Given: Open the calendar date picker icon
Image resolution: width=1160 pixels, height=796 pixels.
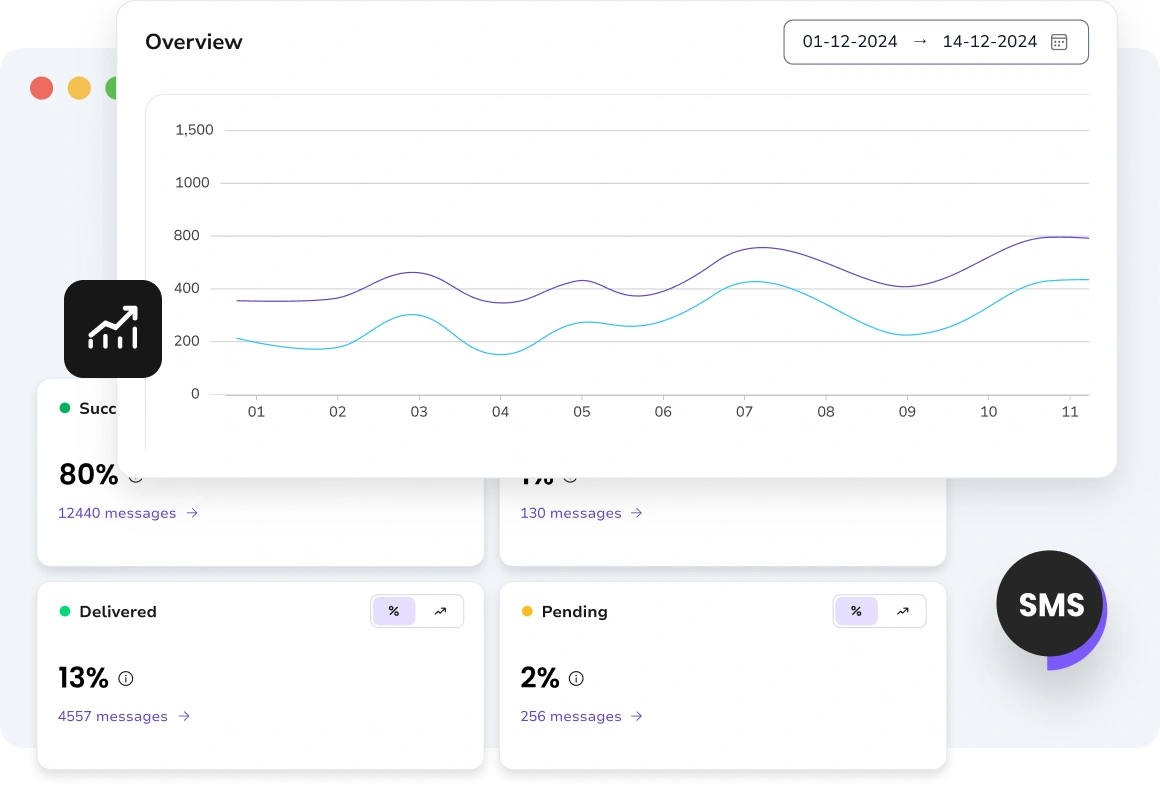Looking at the screenshot, I should click(1060, 42).
